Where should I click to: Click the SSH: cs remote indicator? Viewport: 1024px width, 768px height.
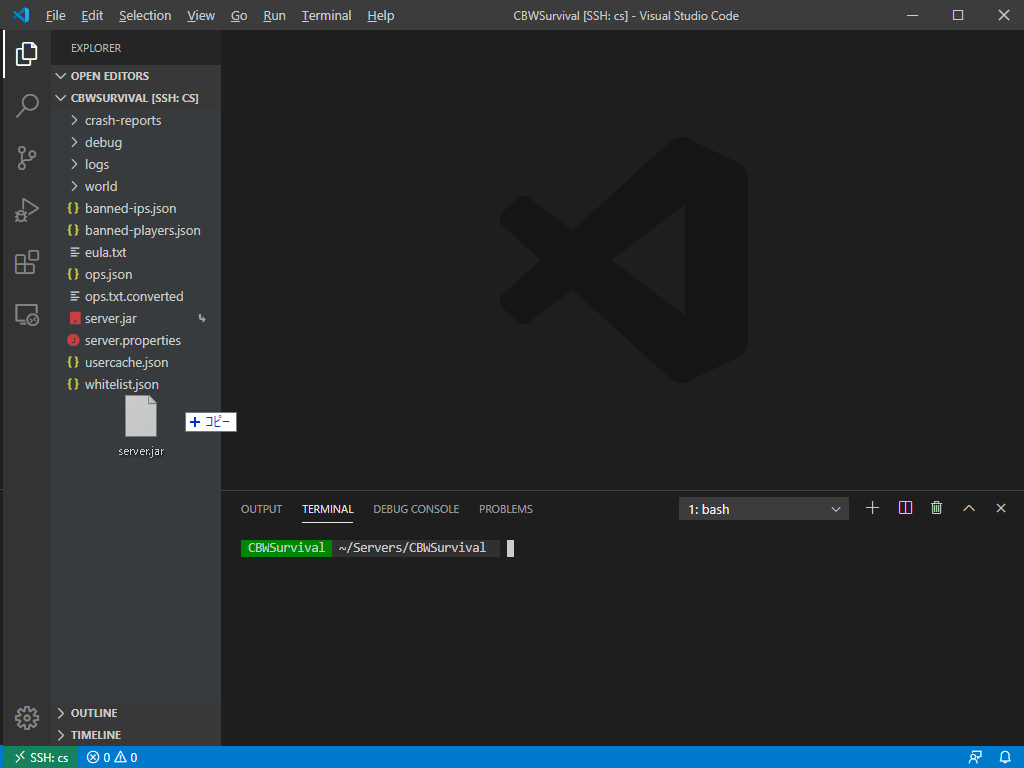click(40, 757)
